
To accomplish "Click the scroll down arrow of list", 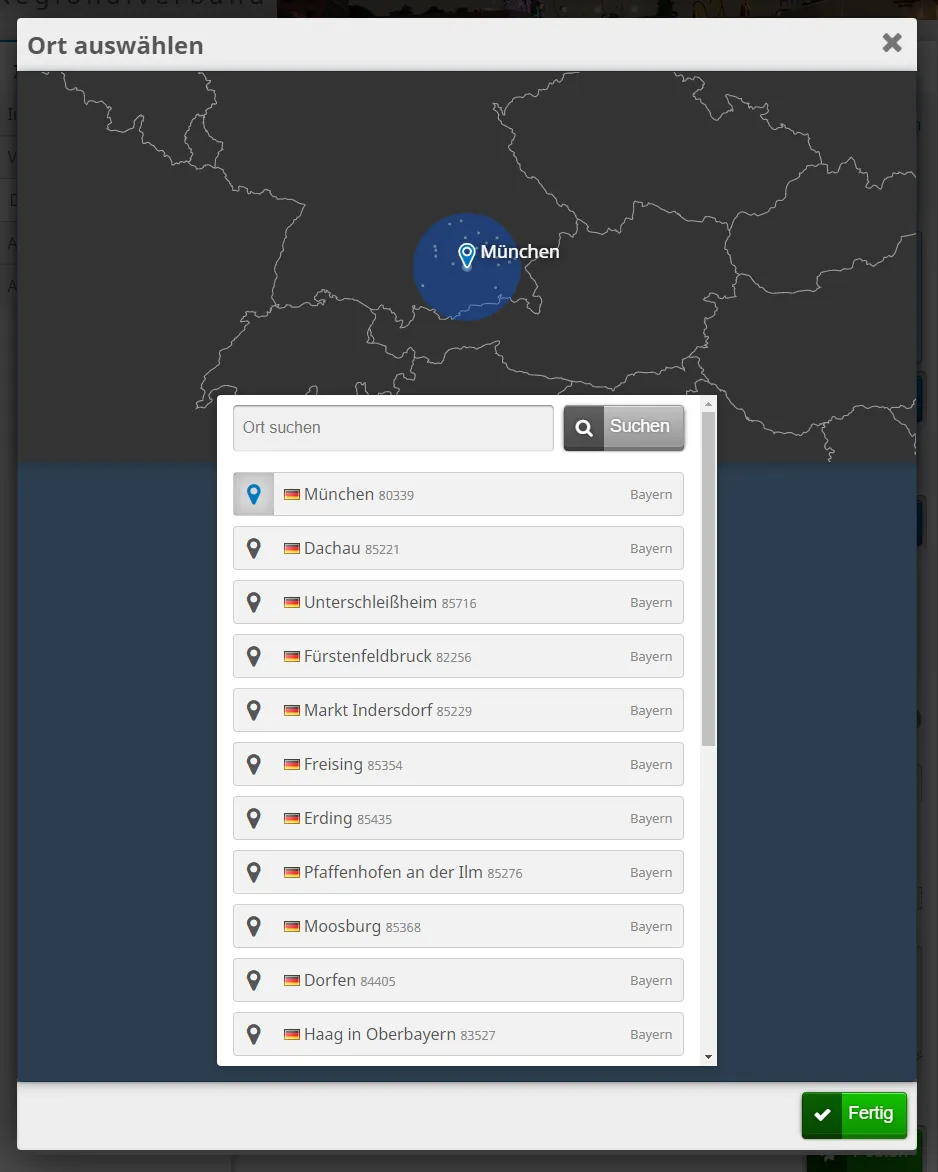I will [708, 1057].
